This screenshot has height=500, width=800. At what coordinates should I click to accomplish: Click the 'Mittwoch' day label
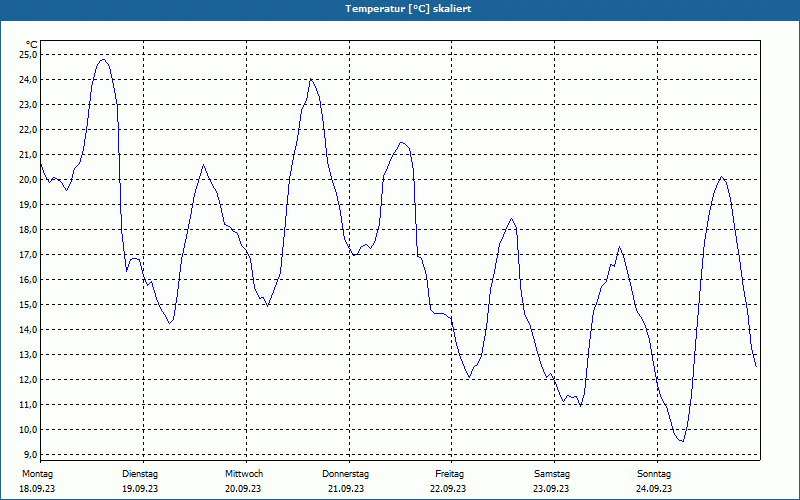[244, 474]
